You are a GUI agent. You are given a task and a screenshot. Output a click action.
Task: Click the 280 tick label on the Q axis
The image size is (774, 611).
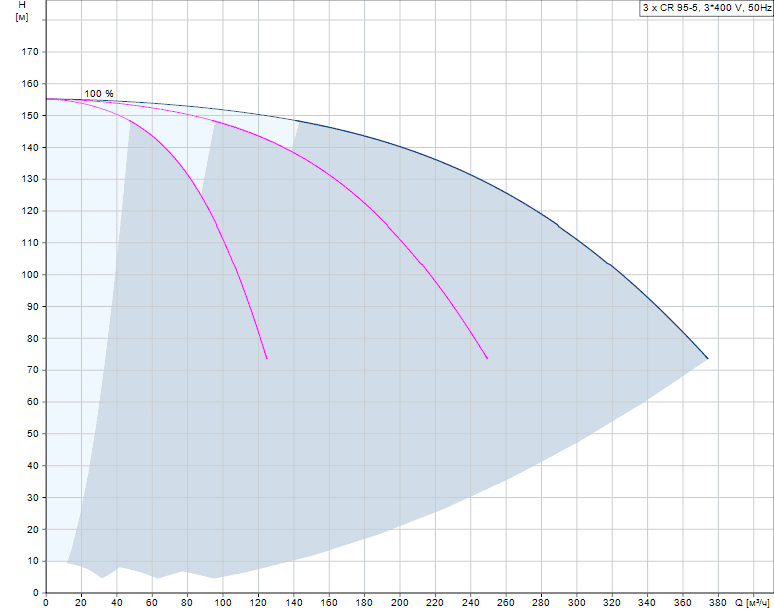541,603
